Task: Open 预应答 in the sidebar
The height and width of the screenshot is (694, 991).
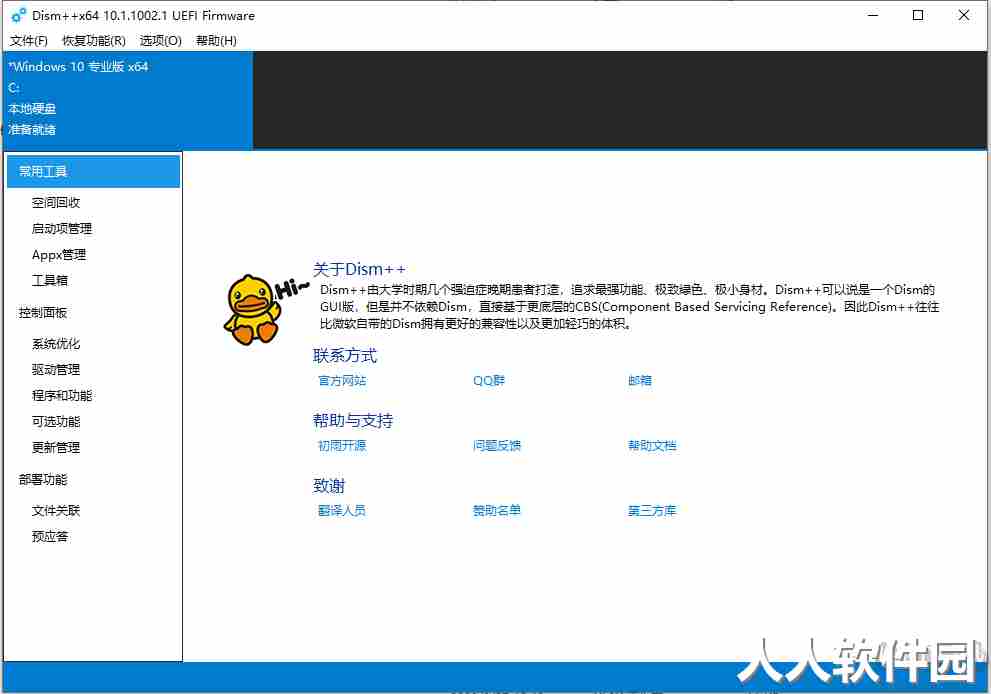Action: point(50,537)
